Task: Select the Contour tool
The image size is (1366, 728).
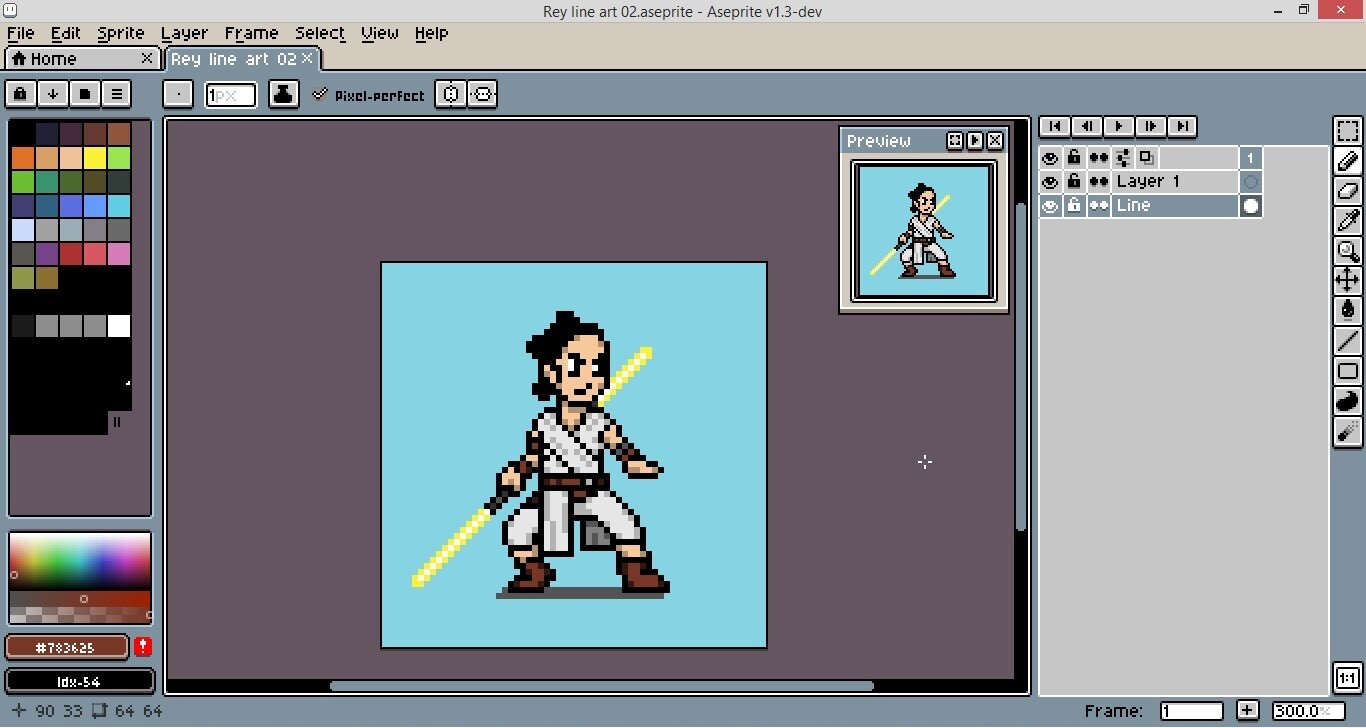Action: (1348, 401)
